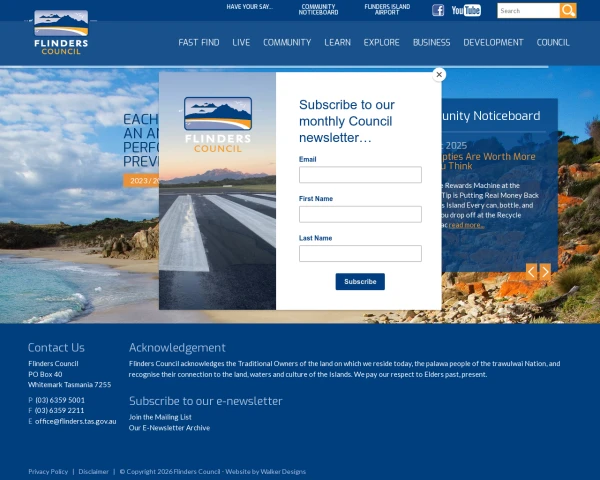Screen dimensions: 600x480
Task: Expand the Council menu
Action: pos(553,42)
